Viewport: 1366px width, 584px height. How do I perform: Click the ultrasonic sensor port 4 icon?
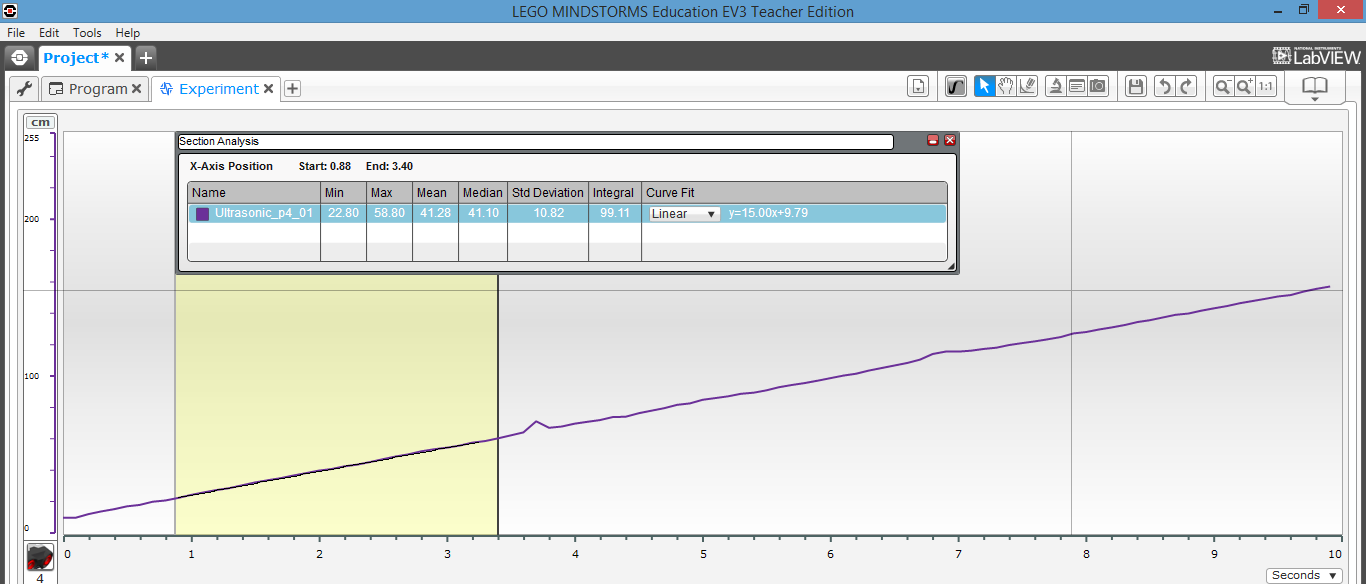click(x=40, y=557)
